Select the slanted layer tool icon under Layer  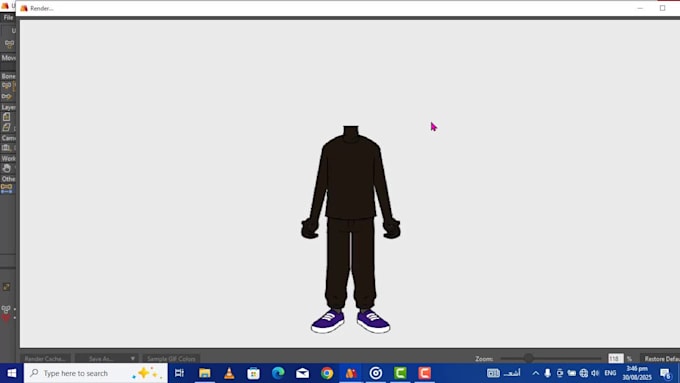coord(6,128)
